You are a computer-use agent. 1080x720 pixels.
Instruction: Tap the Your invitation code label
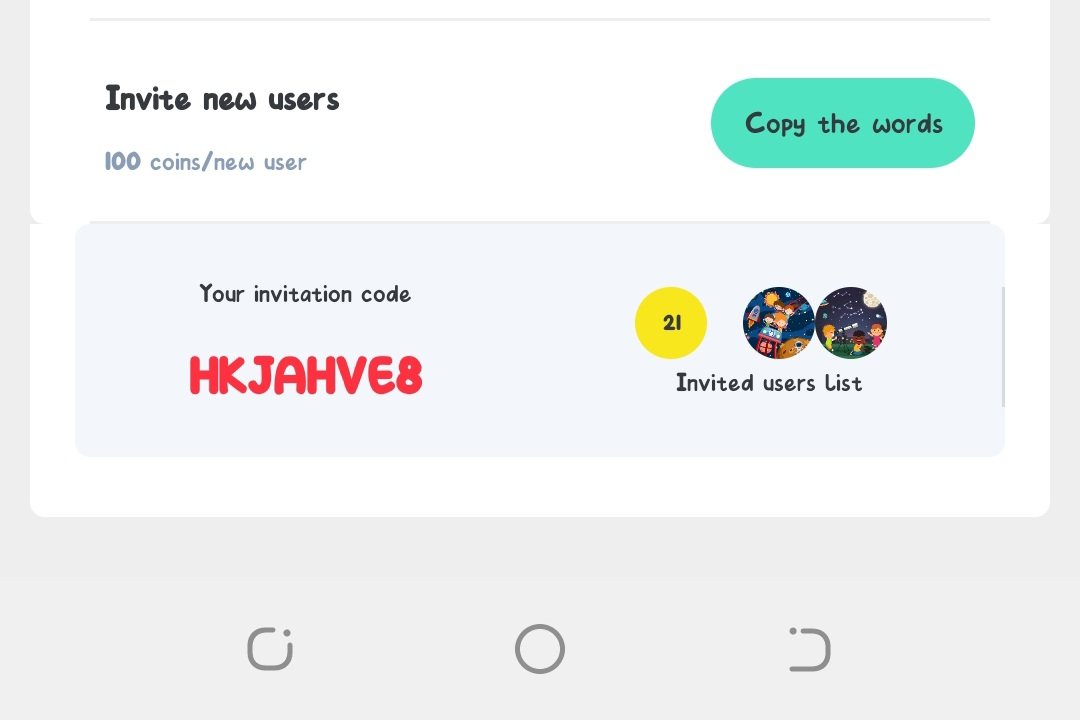[305, 294]
